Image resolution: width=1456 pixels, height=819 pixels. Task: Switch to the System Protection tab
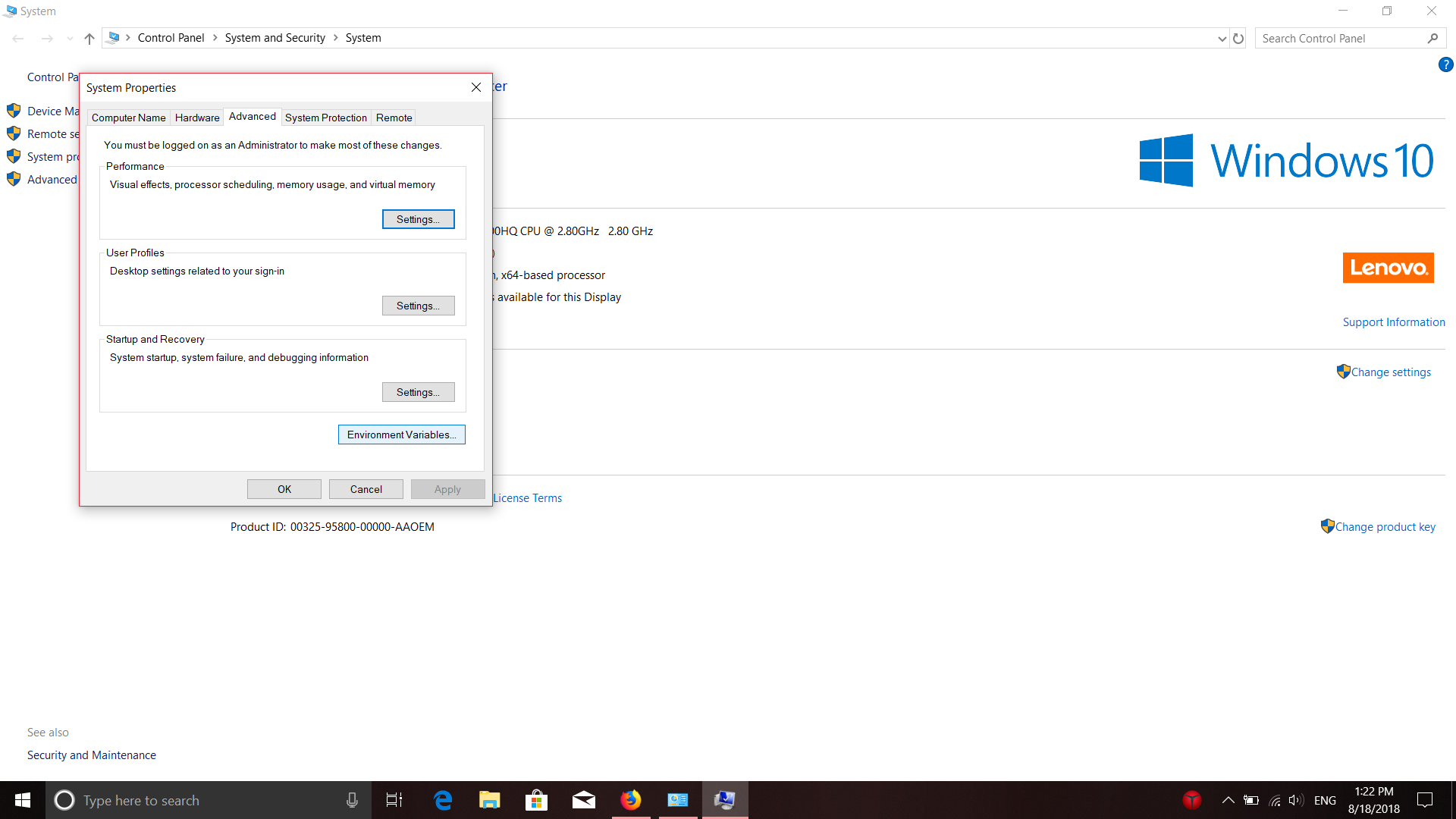point(325,118)
